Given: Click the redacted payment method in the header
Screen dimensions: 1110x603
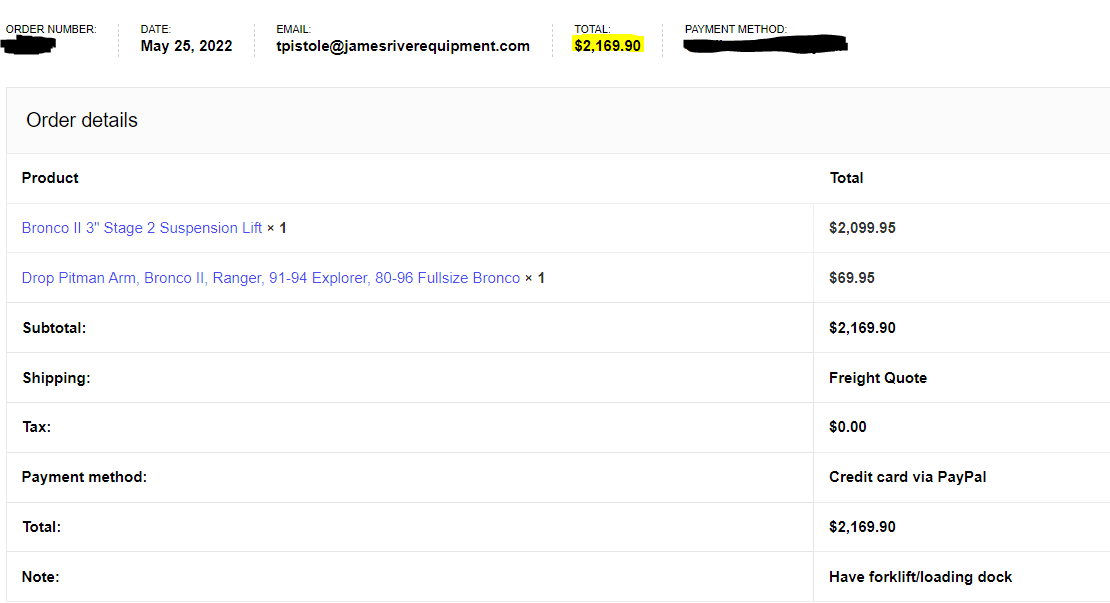Looking at the screenshot, I should pos(765,45).
